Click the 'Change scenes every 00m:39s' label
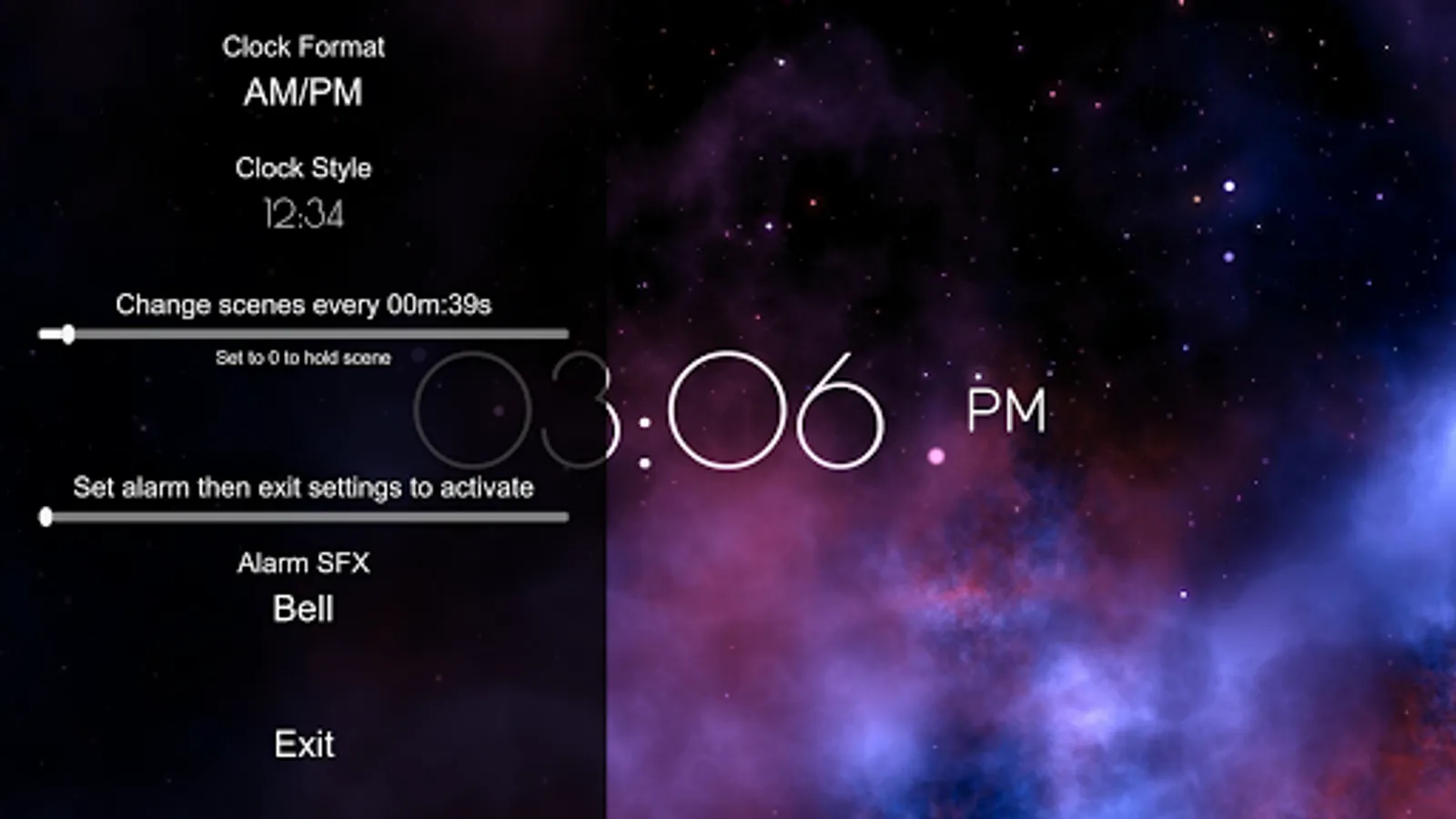The height and width of the screenshot is (819, 1456). [x=303, y=304]
